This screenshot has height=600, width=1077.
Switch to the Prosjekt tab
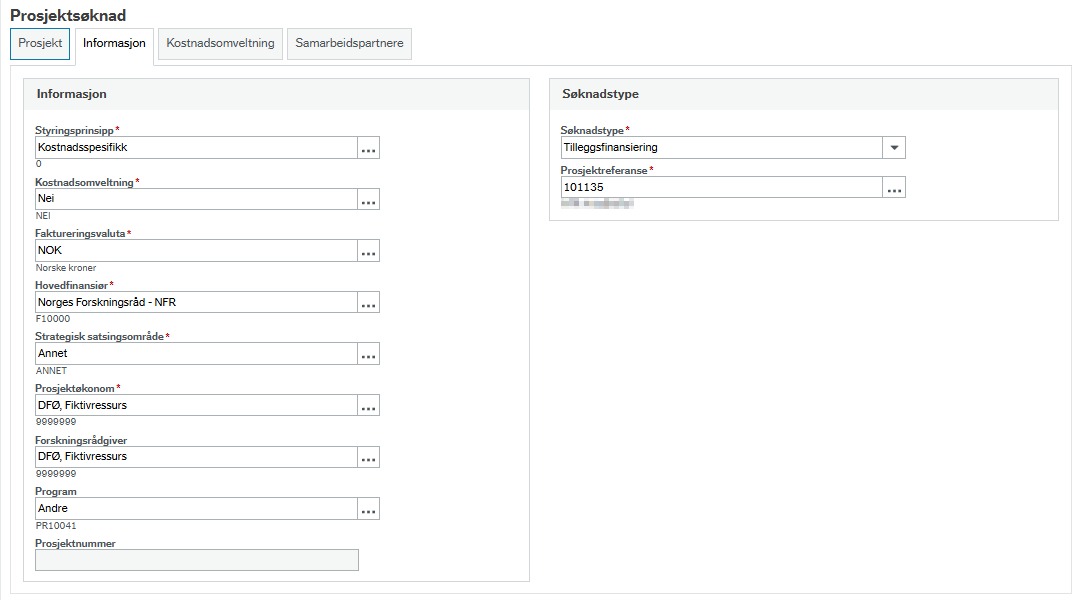[40, 43]
